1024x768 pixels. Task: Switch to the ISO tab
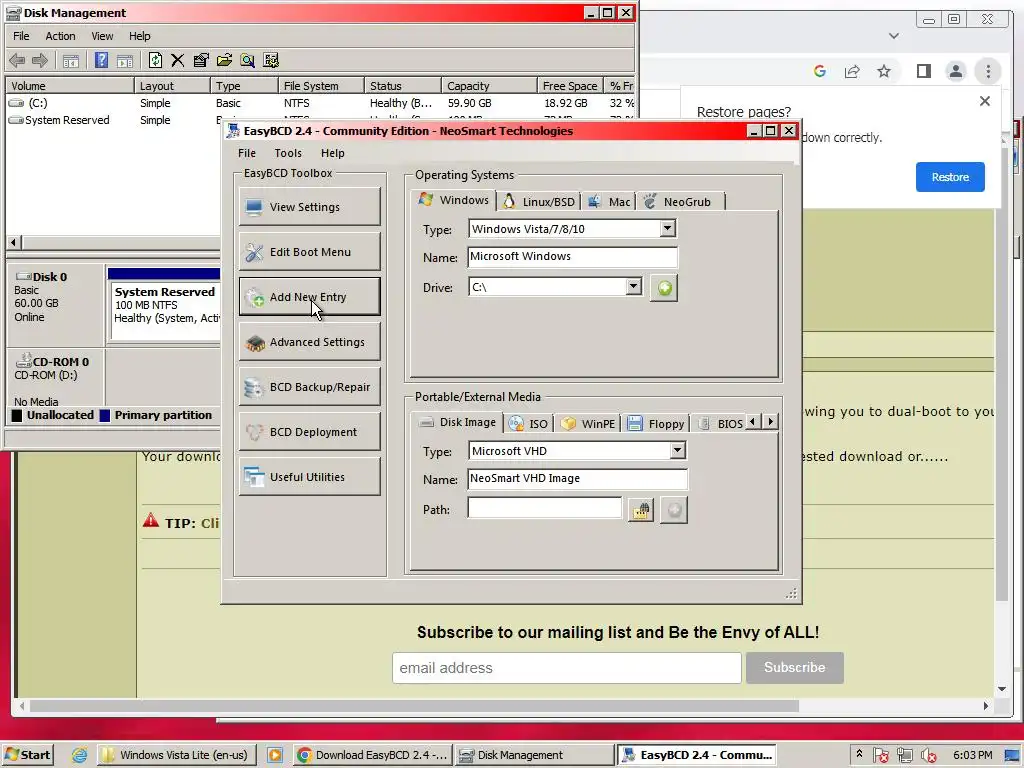(x=529, y=424)
